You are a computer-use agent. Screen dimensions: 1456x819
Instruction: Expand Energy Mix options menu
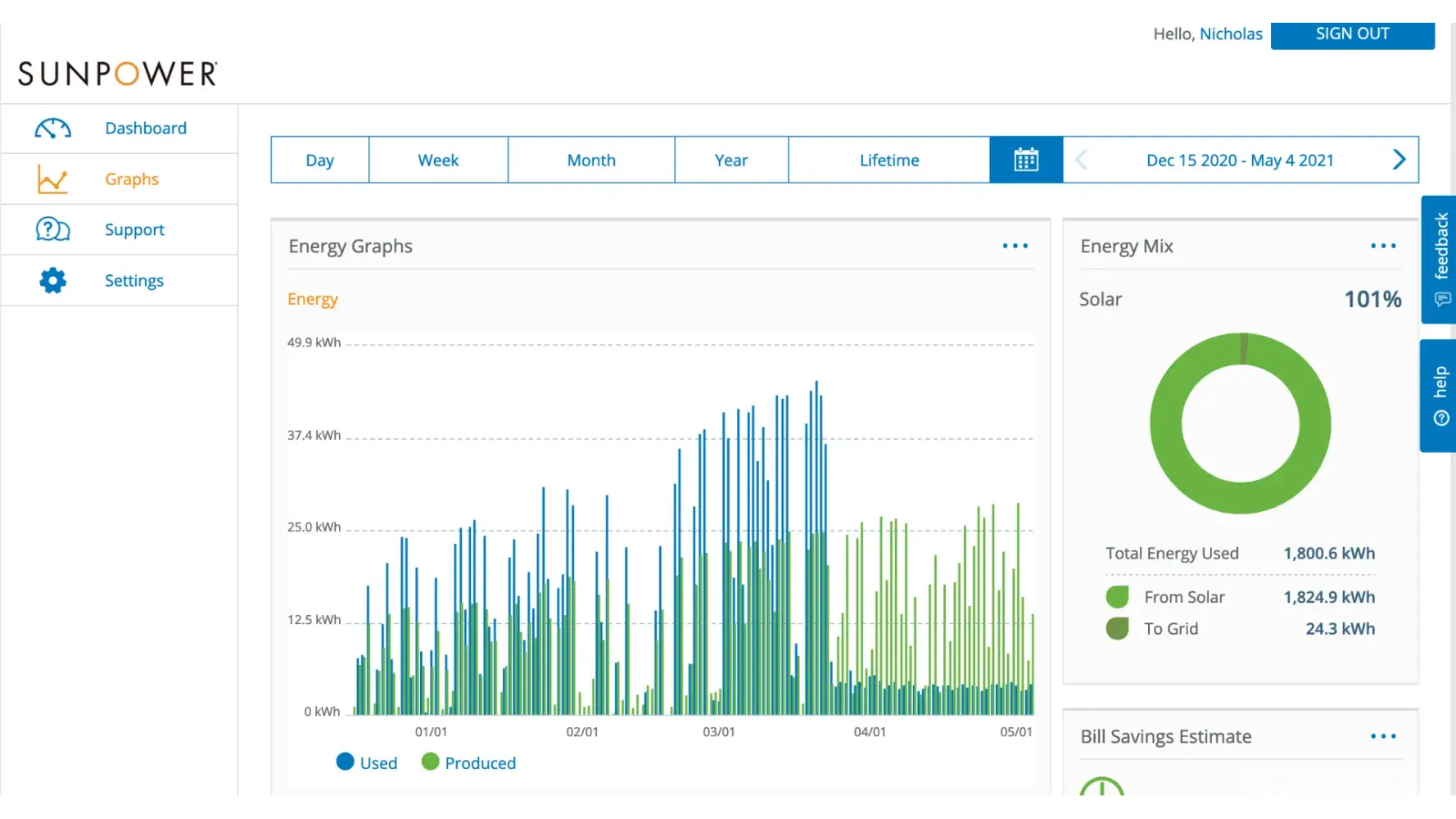tap(1382, 246)
